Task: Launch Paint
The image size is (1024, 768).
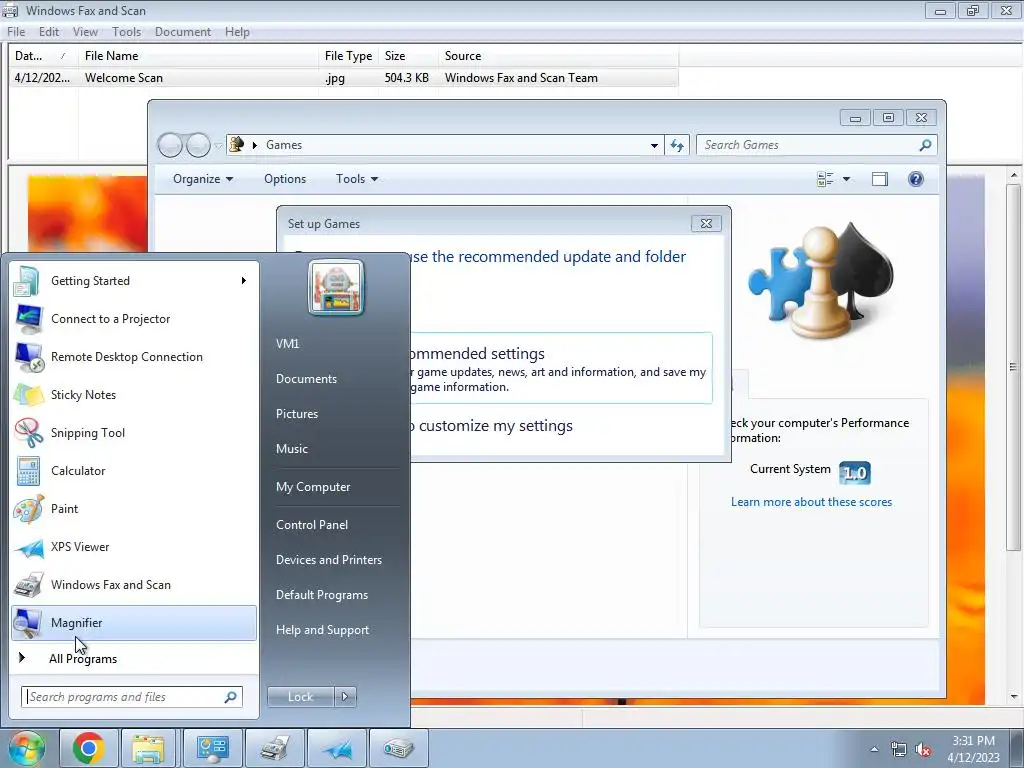Action: [x=134, y=509]
